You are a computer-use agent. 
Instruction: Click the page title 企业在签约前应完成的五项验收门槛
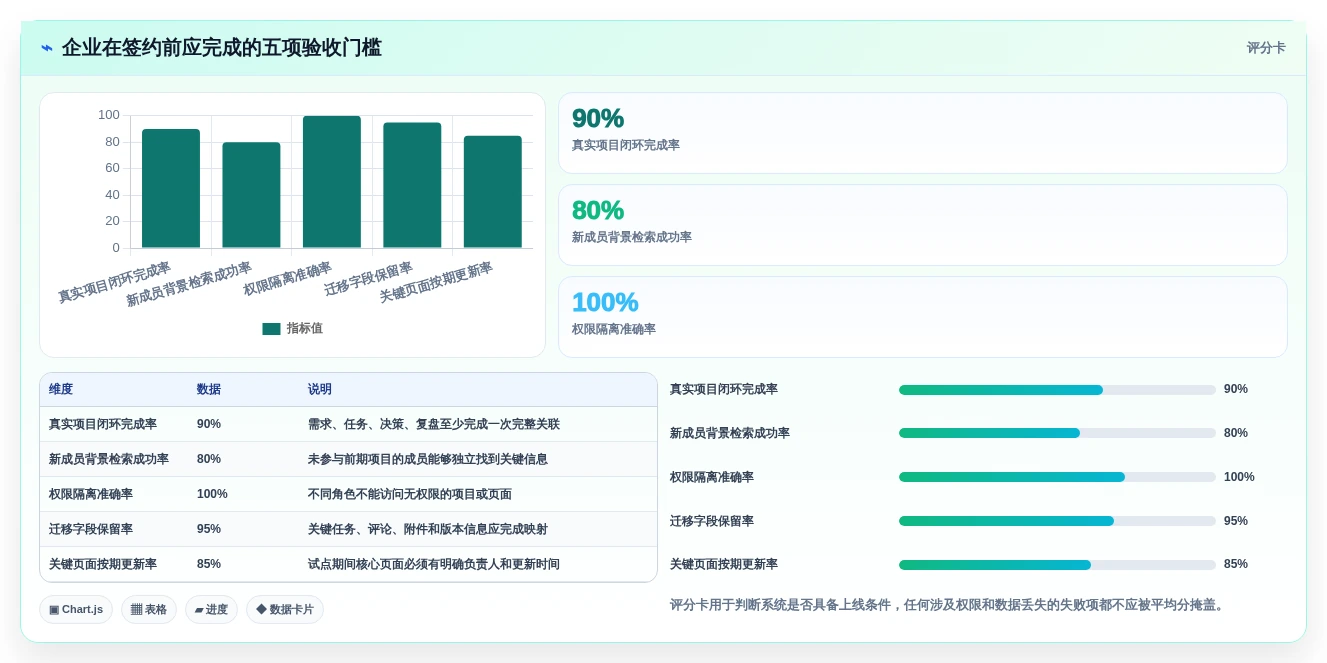(x=222, y=48)
